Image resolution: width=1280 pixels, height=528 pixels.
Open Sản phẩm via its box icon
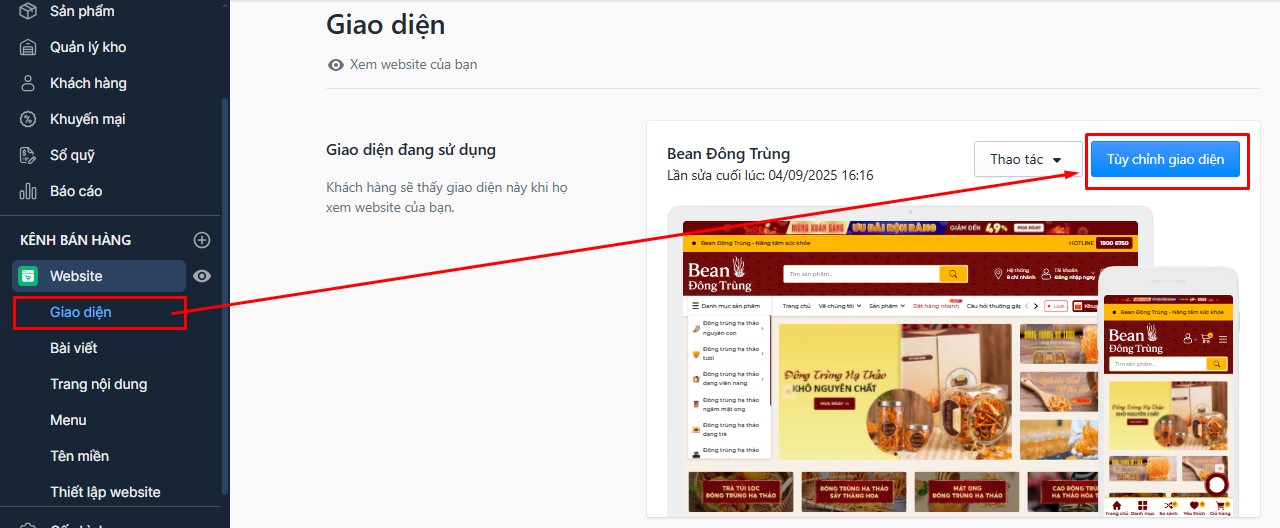(29, 11)
